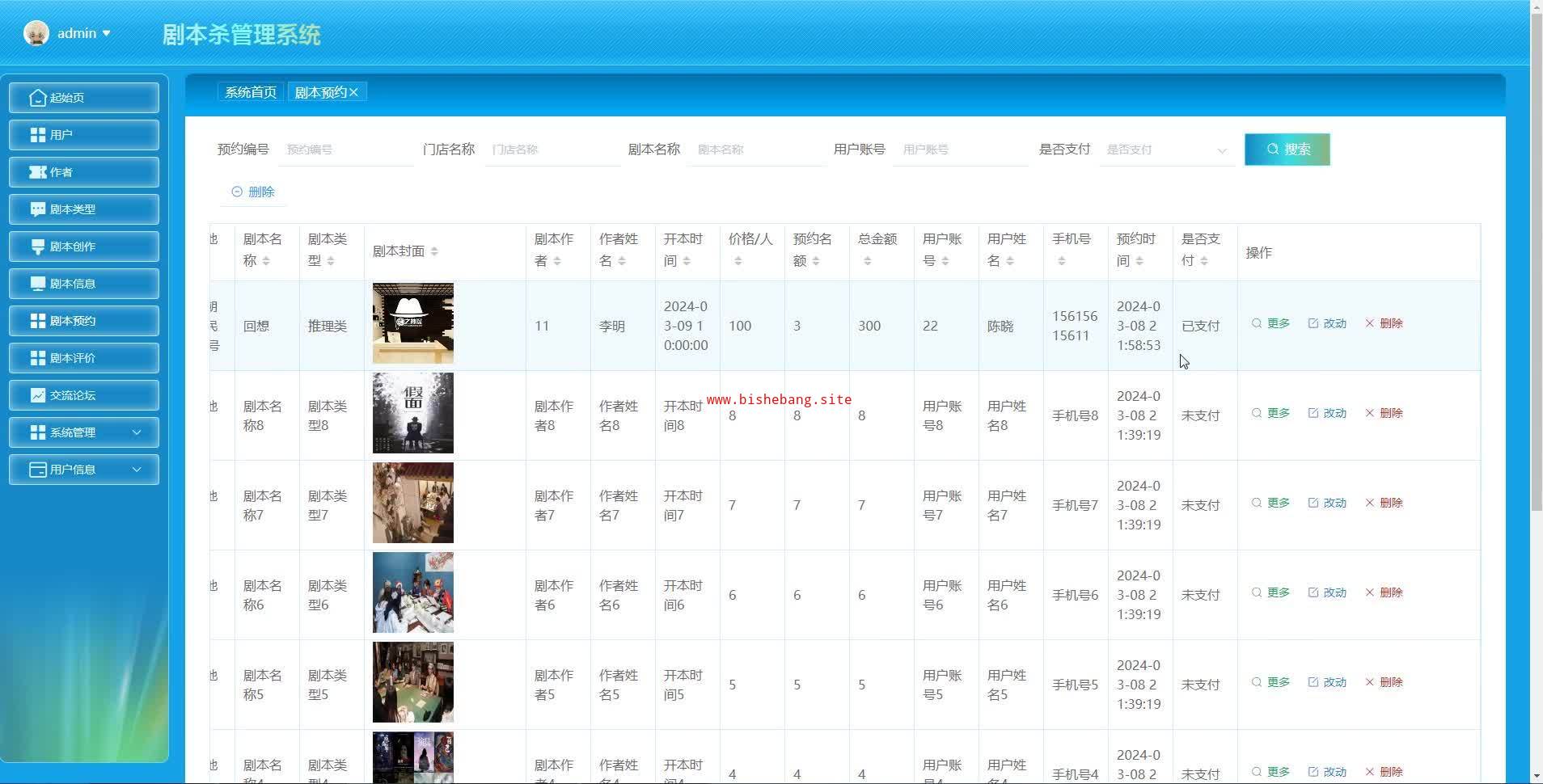Screen dimensions: 1543x784
Task: Sort table by 是否支付 column
Action: (1204, 261)
